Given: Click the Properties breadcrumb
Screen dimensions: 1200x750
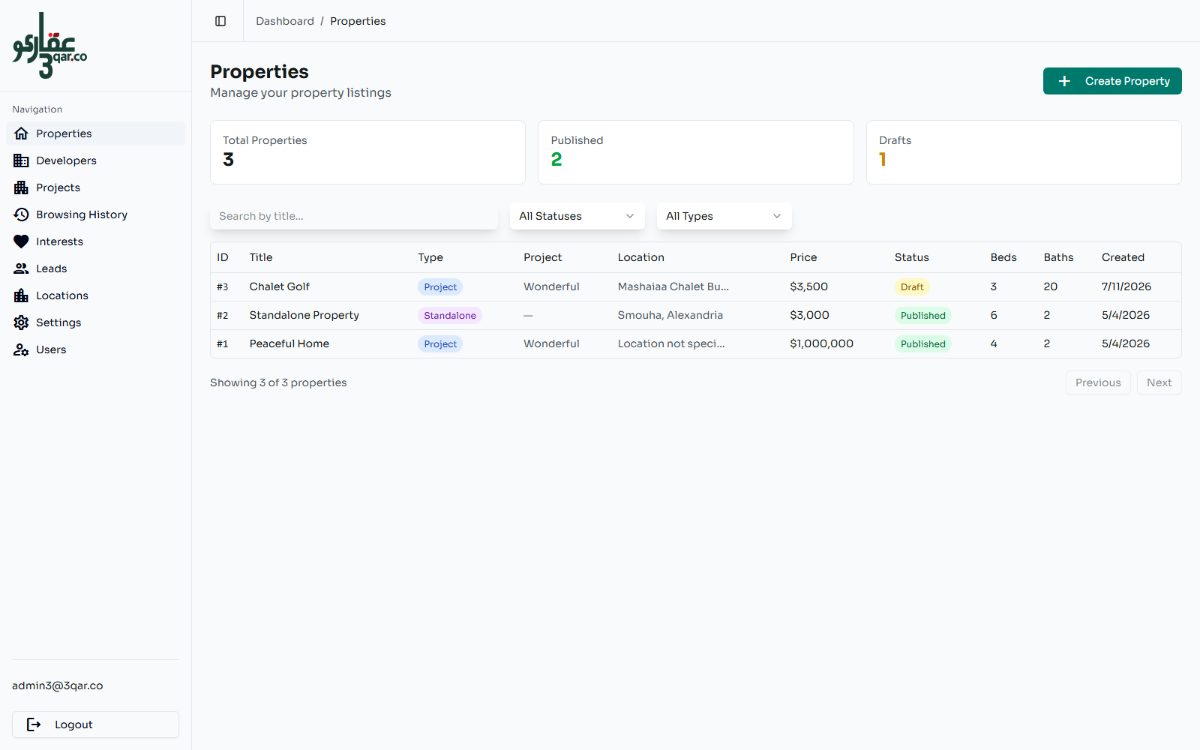Looking at the screenshot, I should click(x=358, y=21).
